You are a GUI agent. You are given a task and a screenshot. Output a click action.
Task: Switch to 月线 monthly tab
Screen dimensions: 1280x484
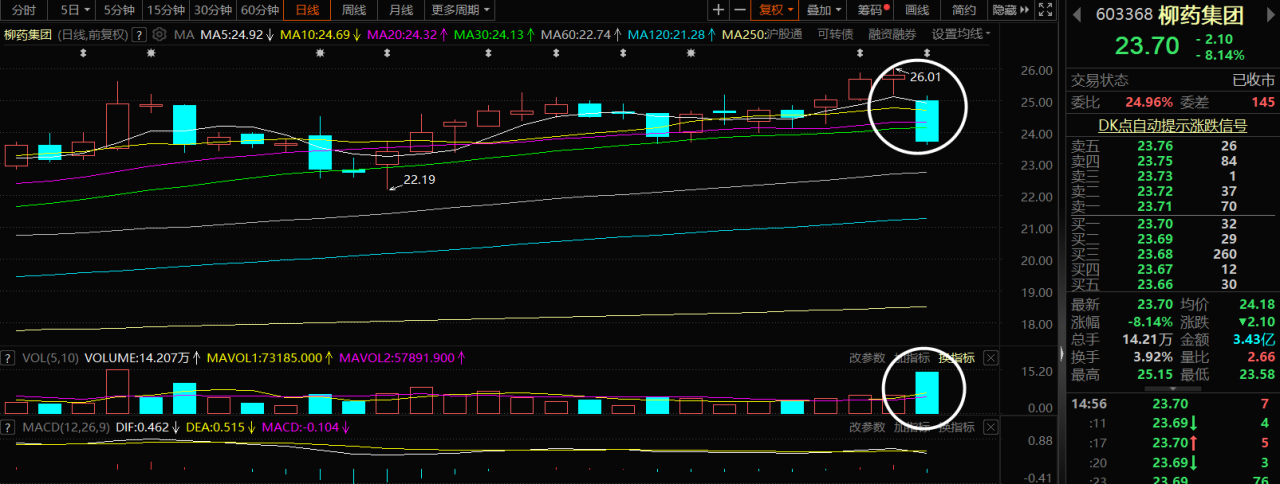click(401, 10)
